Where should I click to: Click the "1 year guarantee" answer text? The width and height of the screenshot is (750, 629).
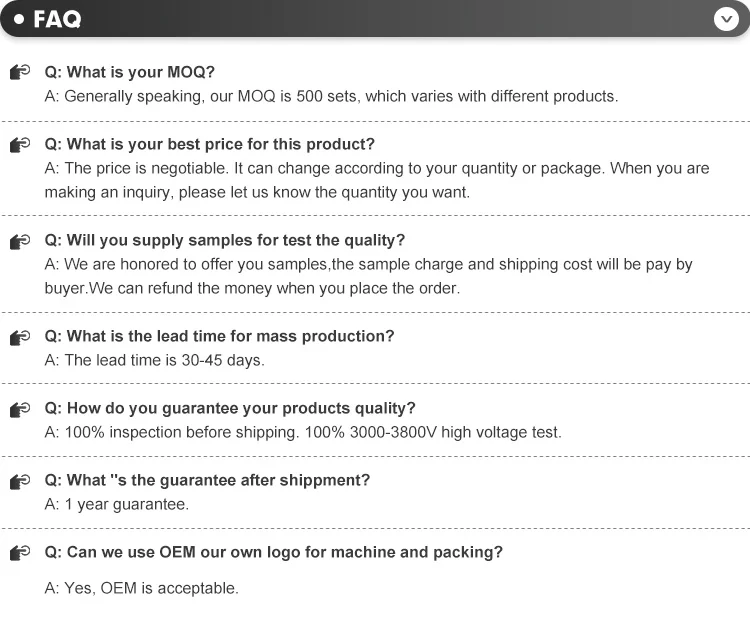click(117, 504)
